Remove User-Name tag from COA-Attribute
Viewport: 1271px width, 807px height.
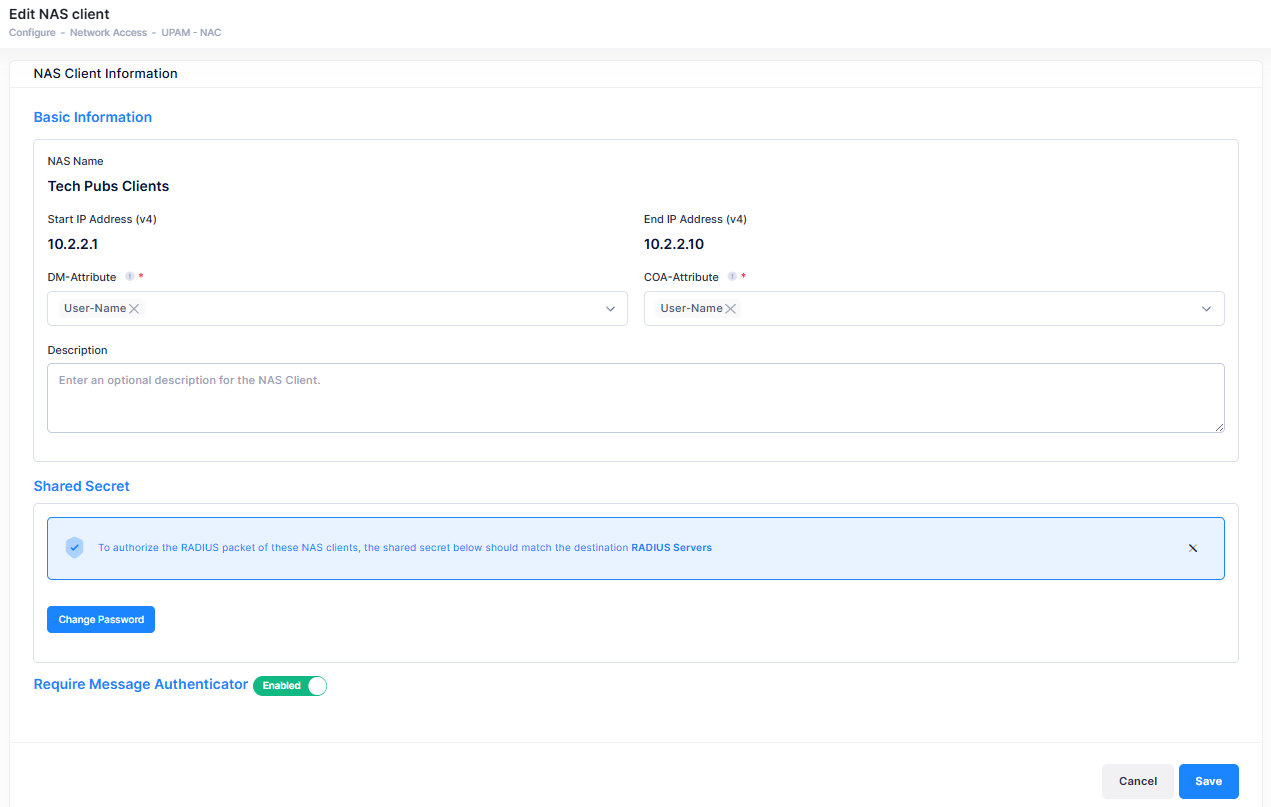click(x=731, y=309)
